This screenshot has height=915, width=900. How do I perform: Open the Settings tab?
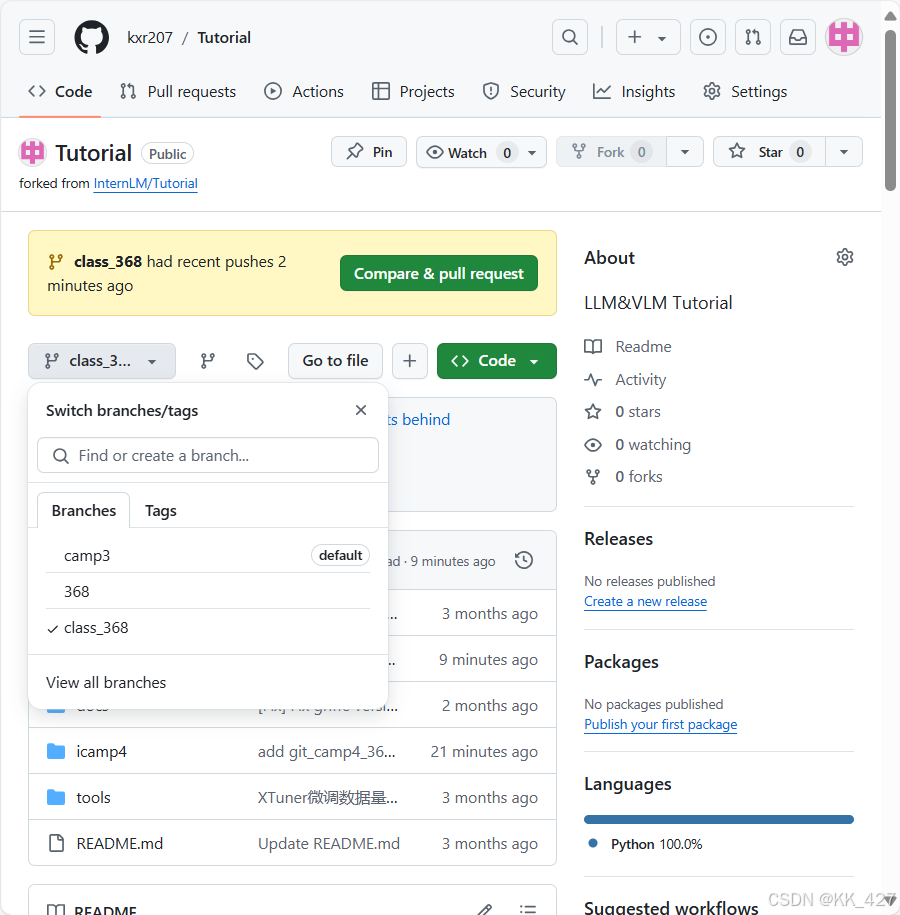pyautogui.click(x=745, y=92)
